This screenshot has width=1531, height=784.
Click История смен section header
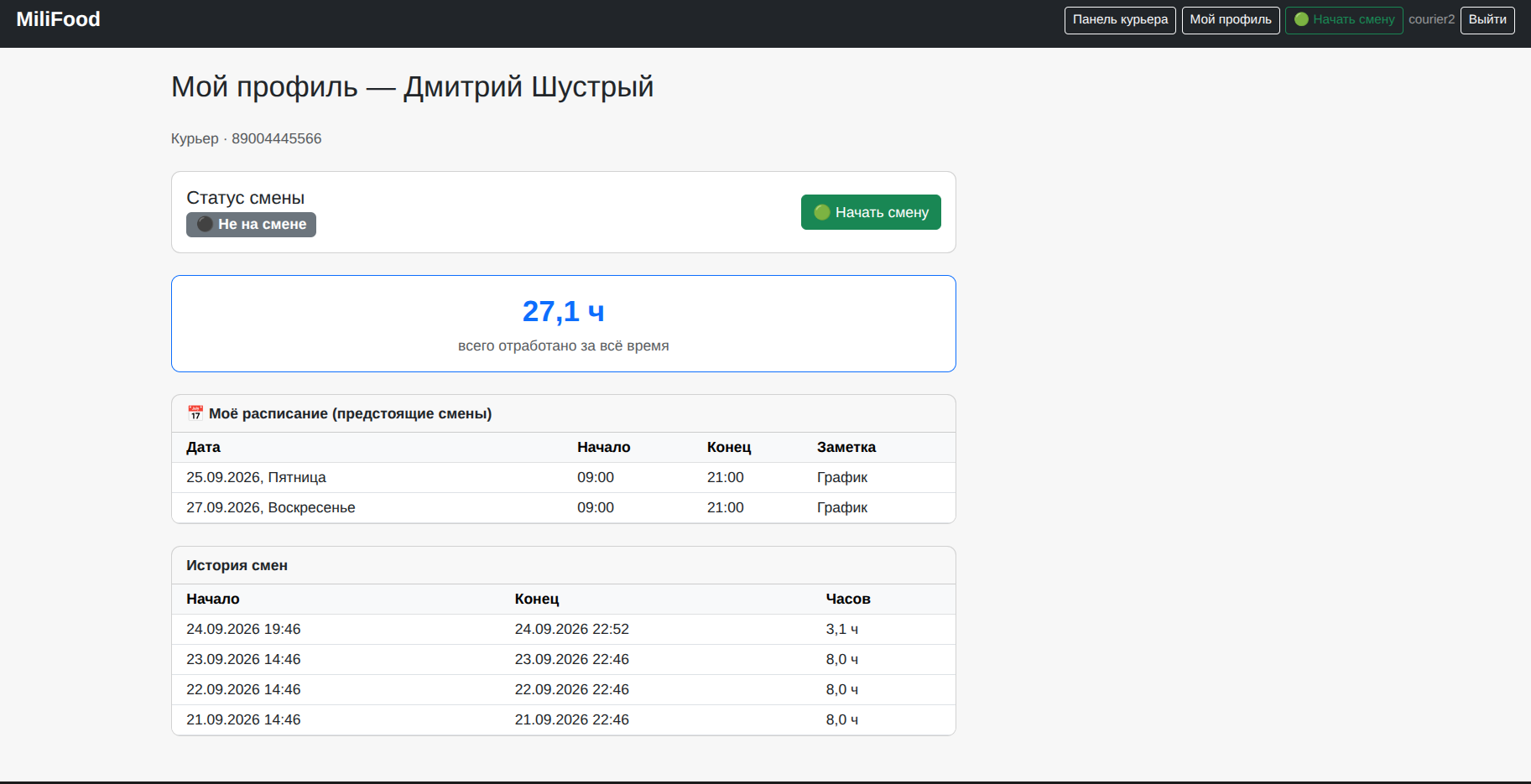pos(237,566)
